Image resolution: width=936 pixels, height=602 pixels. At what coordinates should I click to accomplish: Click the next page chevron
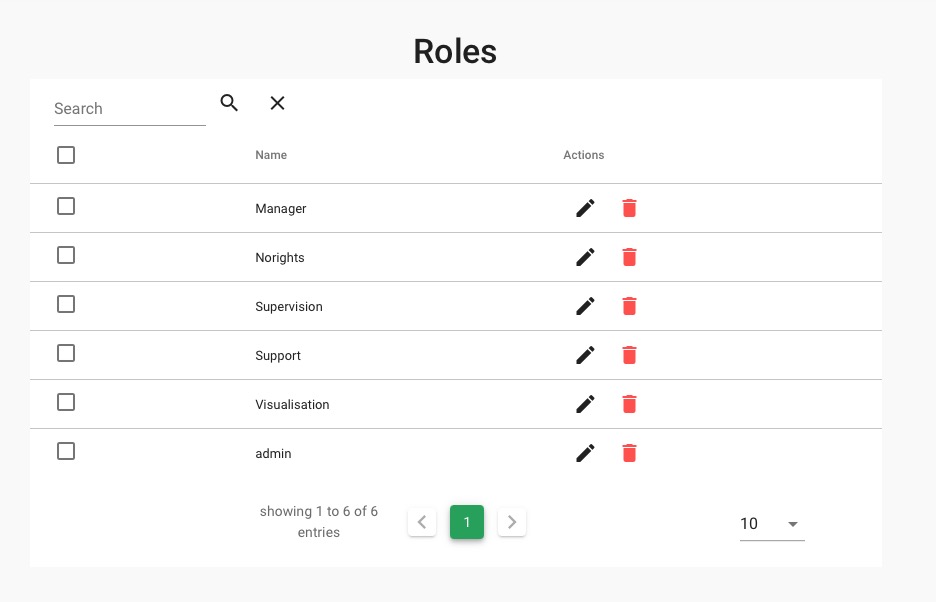coord(512,521)
